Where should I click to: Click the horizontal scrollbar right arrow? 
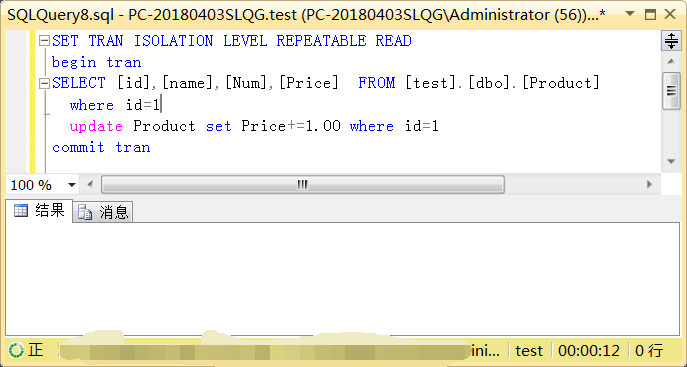(x=650, y=184)
